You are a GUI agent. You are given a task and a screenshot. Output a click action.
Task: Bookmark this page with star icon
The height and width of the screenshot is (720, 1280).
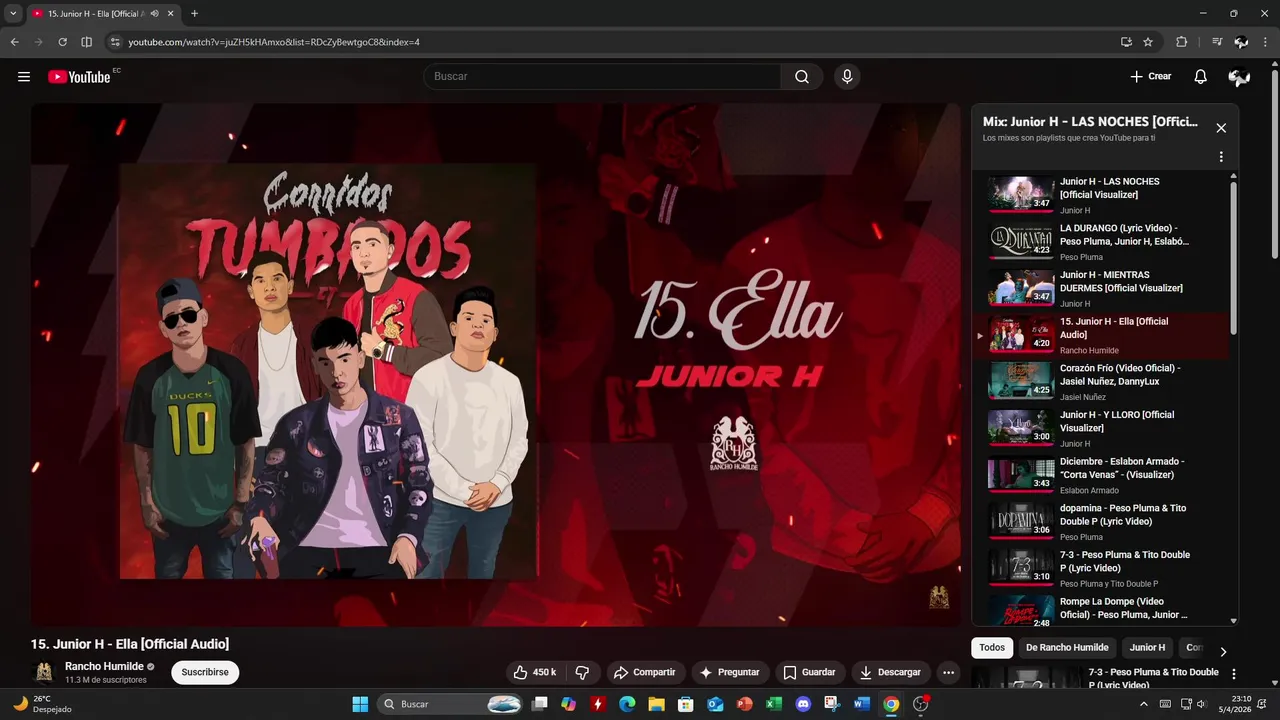(x=1148, y=42)
